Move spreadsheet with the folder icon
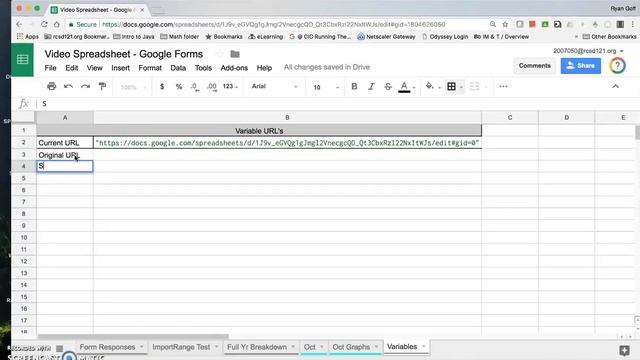 pos(235,54)
